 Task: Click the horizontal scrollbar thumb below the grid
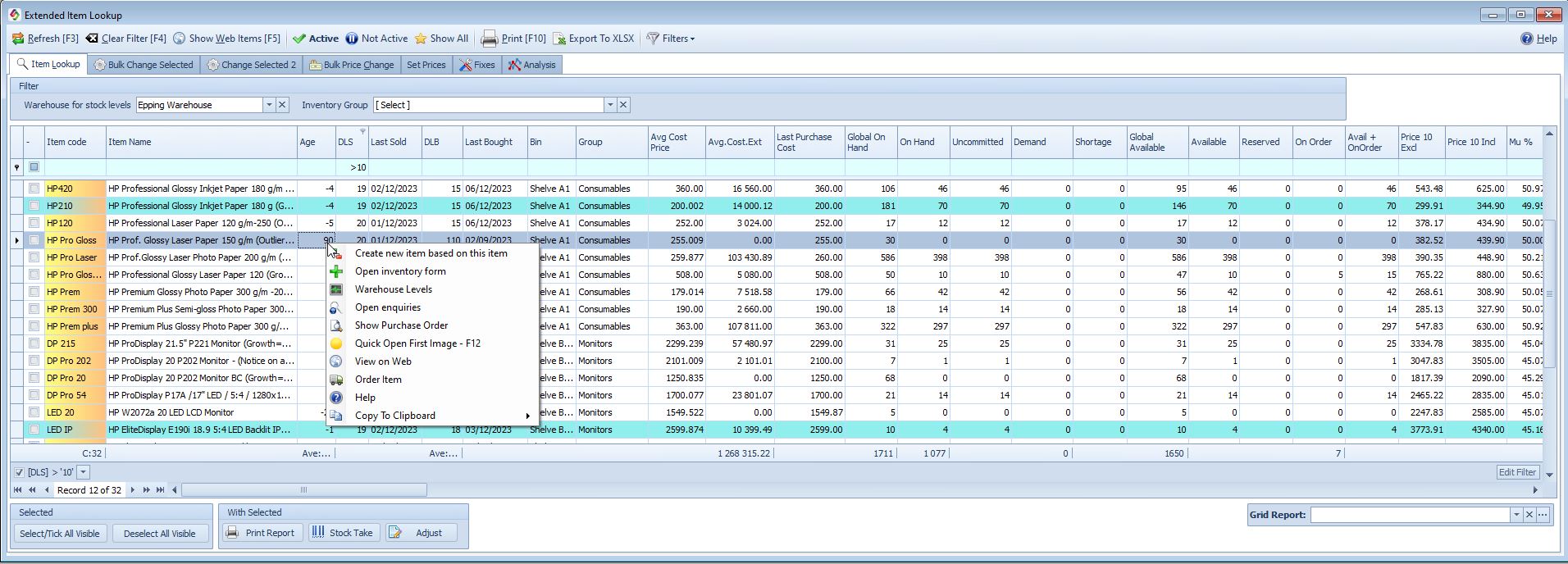click(303, 490)
